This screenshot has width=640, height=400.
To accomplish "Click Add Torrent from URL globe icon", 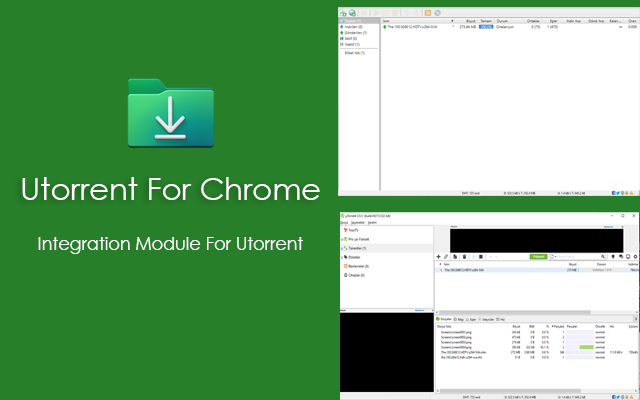I will [x=352, y=13].
